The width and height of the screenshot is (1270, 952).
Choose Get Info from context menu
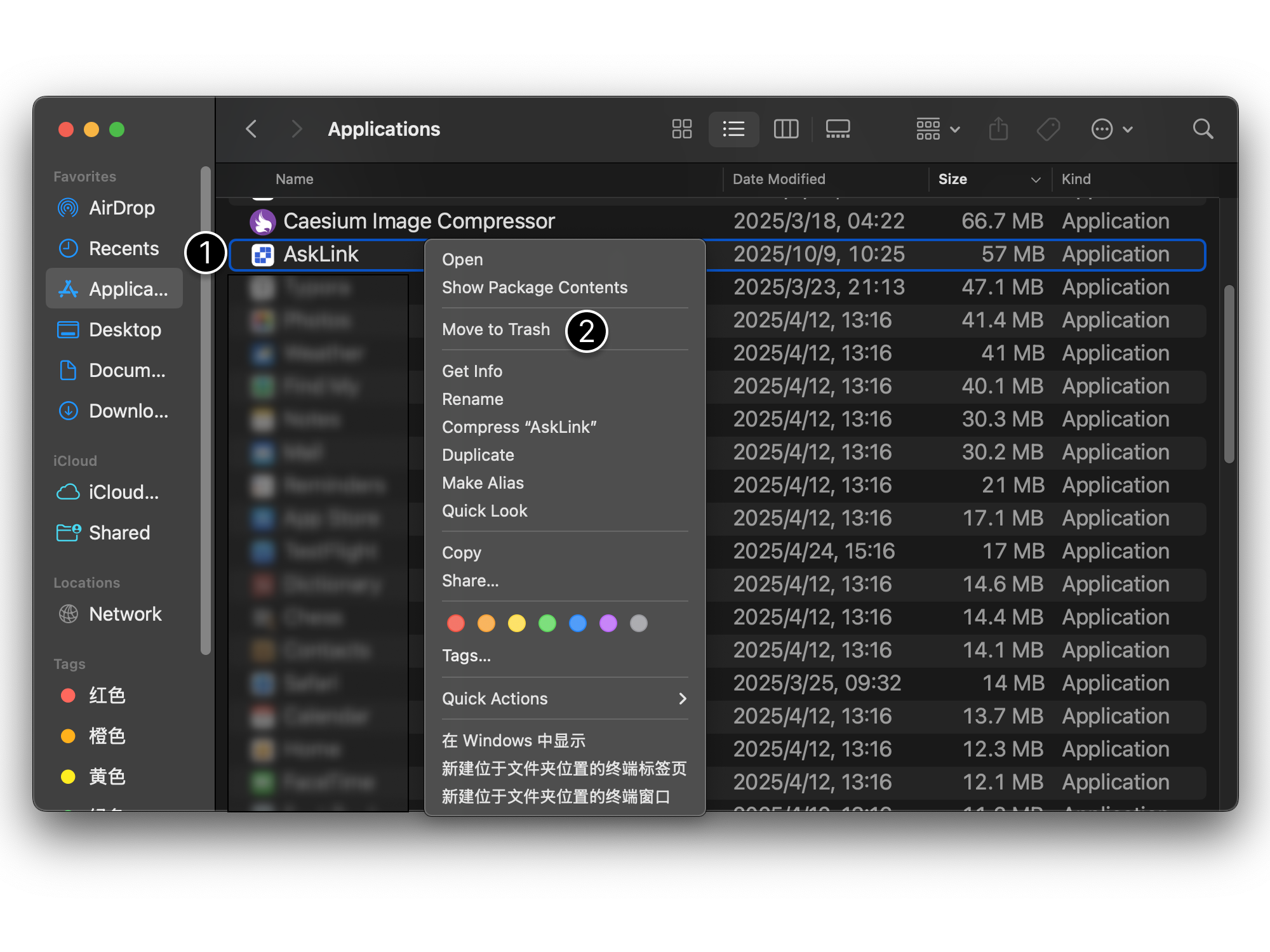[472, 371]
